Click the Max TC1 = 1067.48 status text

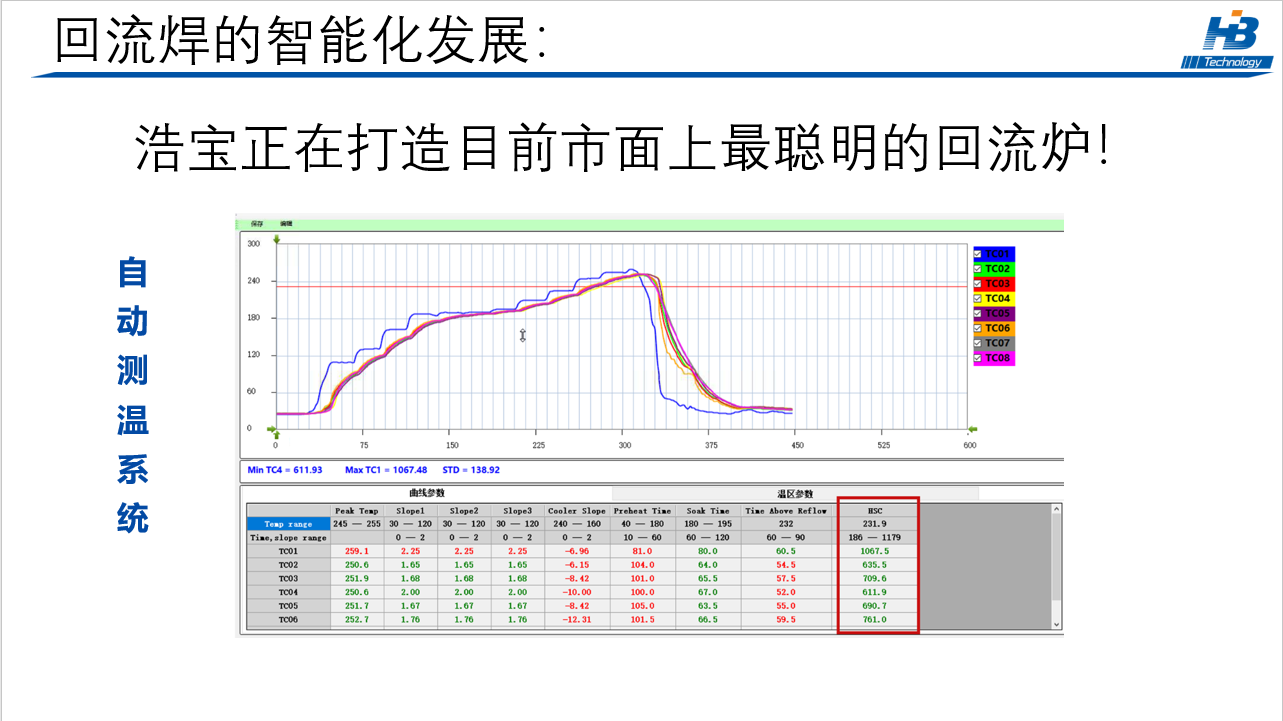[386, 470]
